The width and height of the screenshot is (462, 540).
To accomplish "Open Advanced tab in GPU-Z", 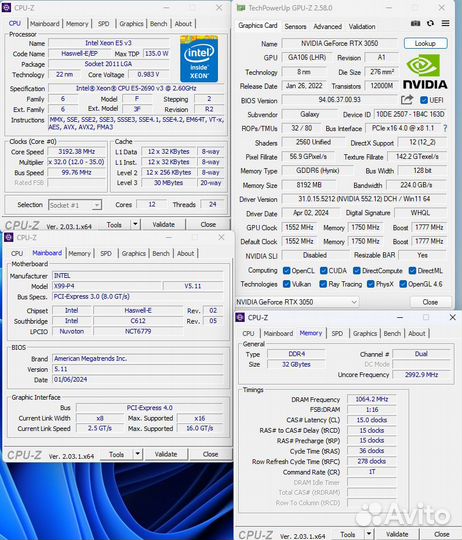I will coord(327,27).
